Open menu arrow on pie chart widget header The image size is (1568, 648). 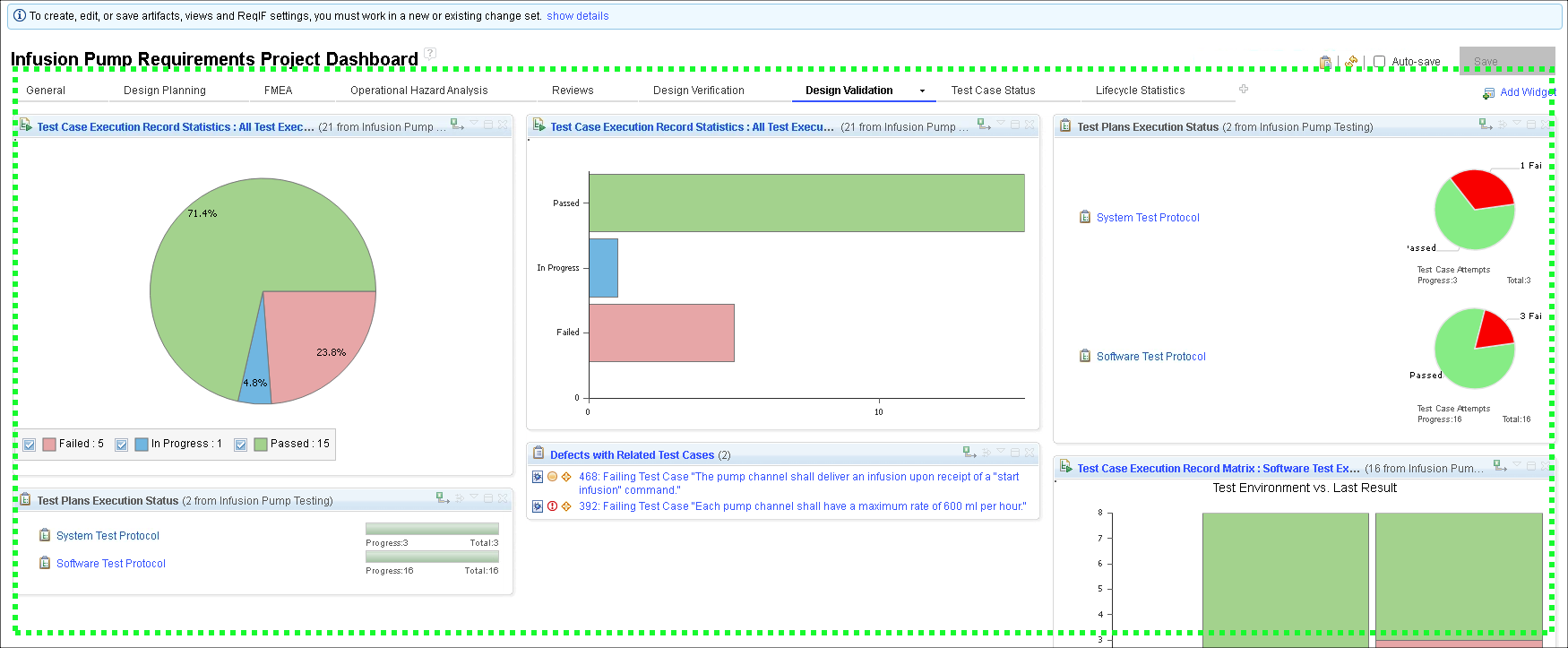pos(474,124)
